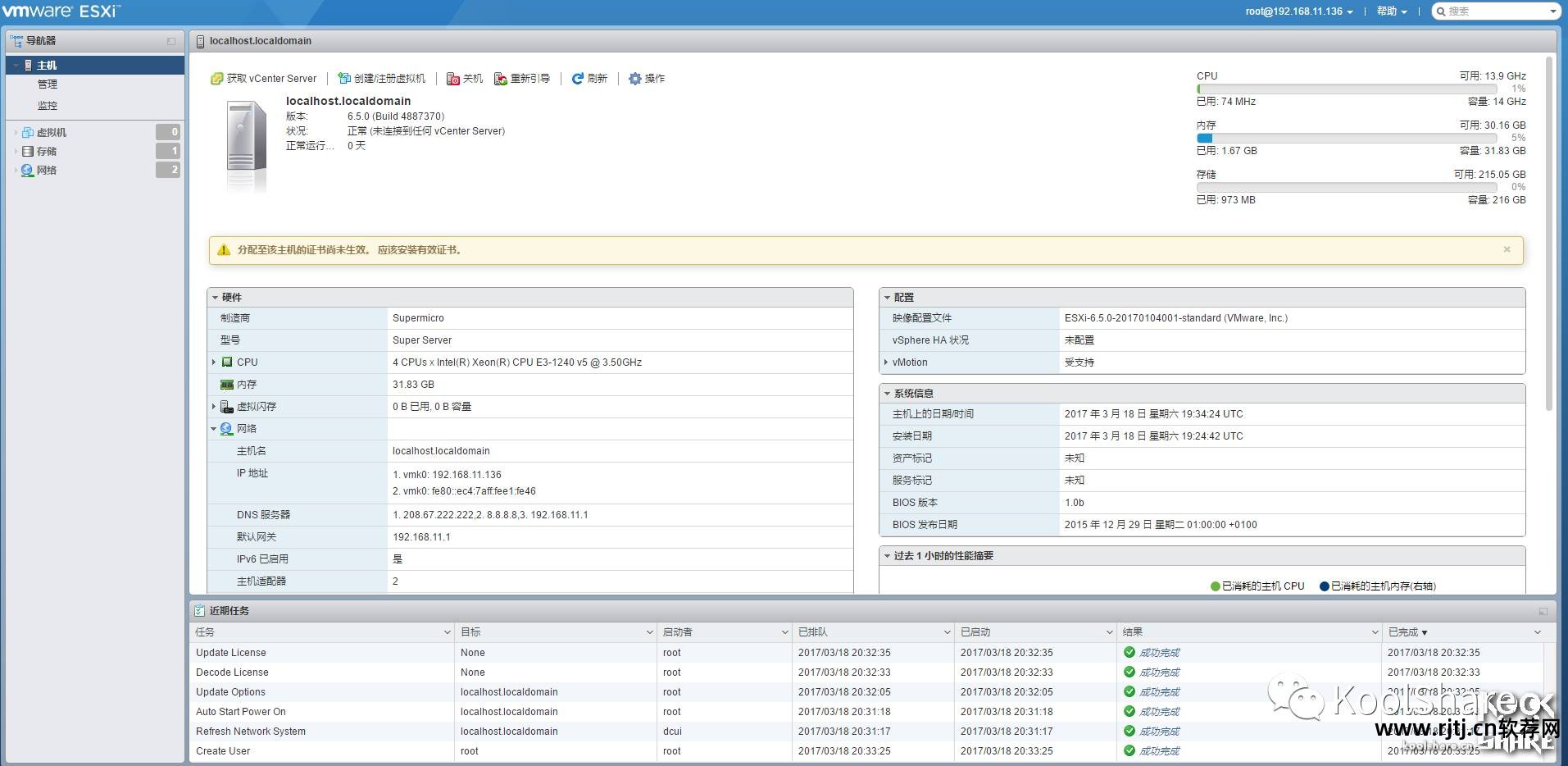Screen dimensions: 1568x766
Task: Click the host icon beside localhost.localdomain title
Action: 201,41
